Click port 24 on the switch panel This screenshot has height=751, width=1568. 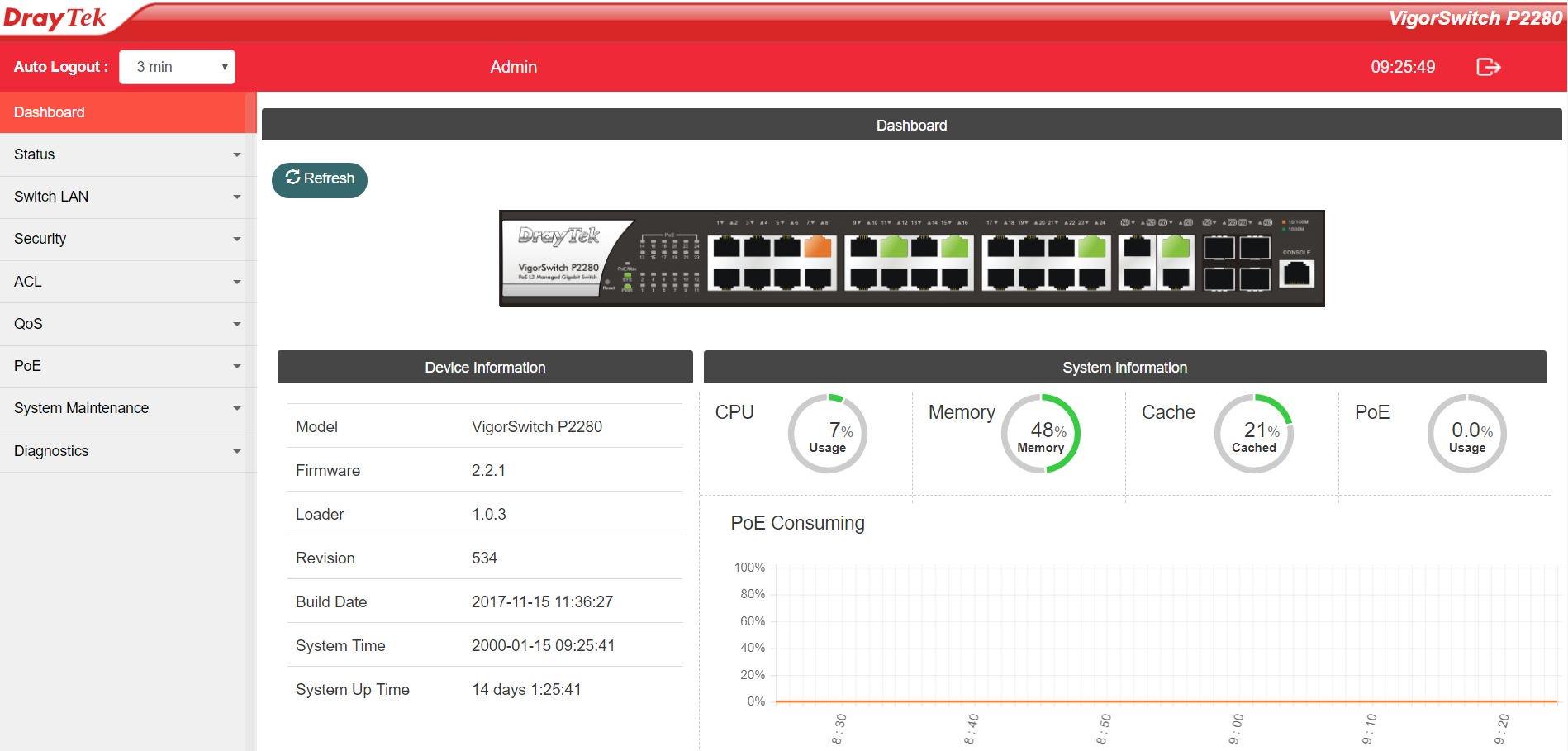pos(1091,278)
